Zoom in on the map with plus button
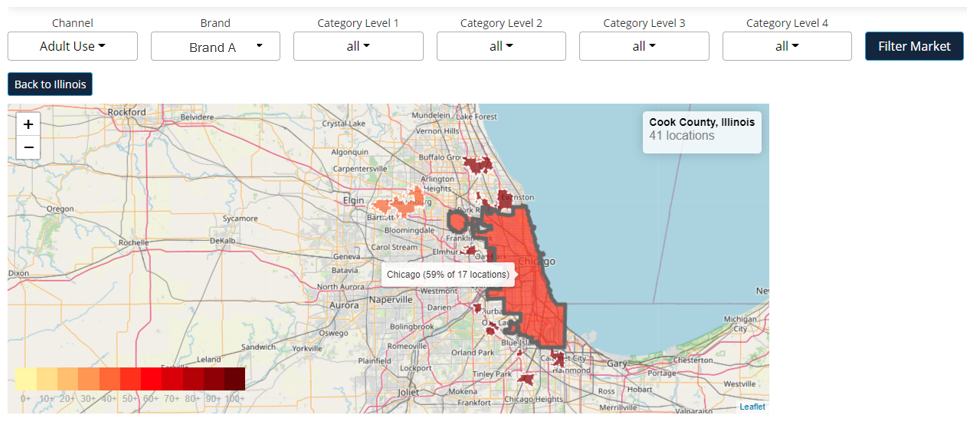 [x=28, y=125]
